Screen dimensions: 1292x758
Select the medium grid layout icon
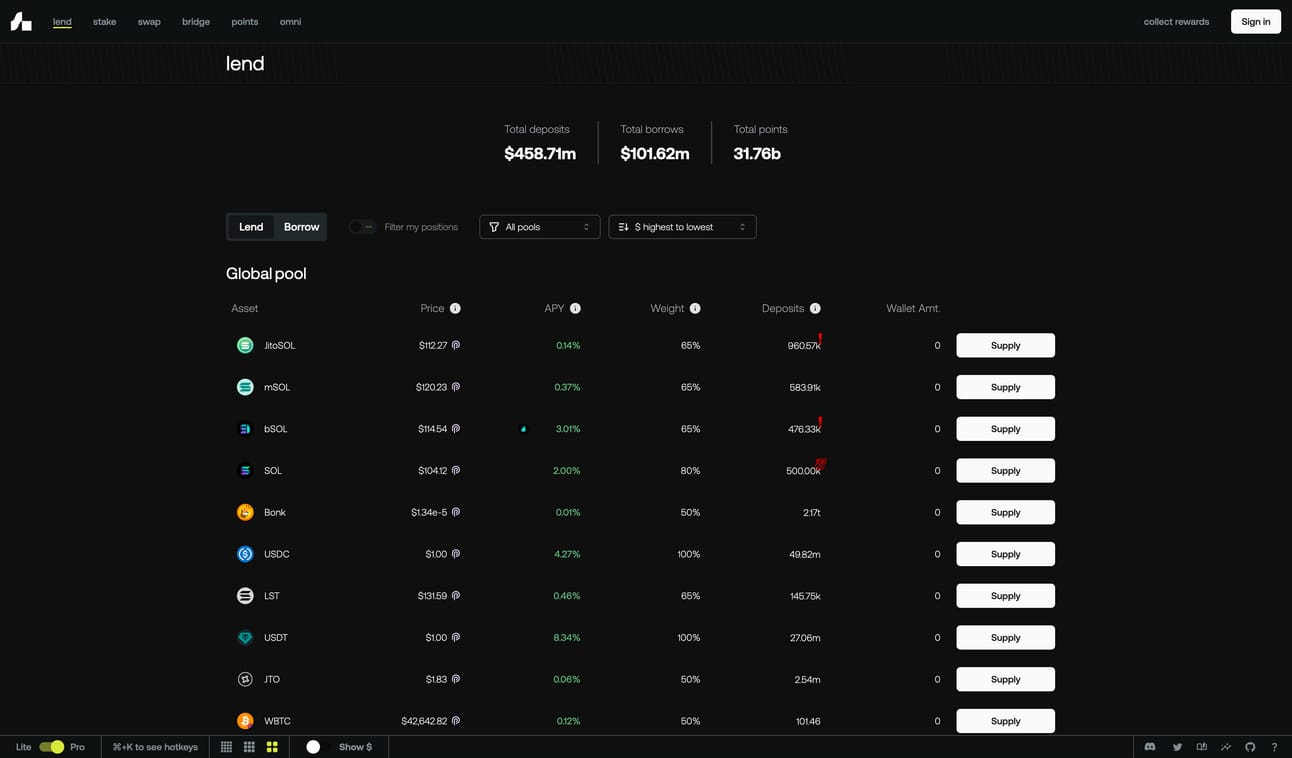(x=249, y=747)
